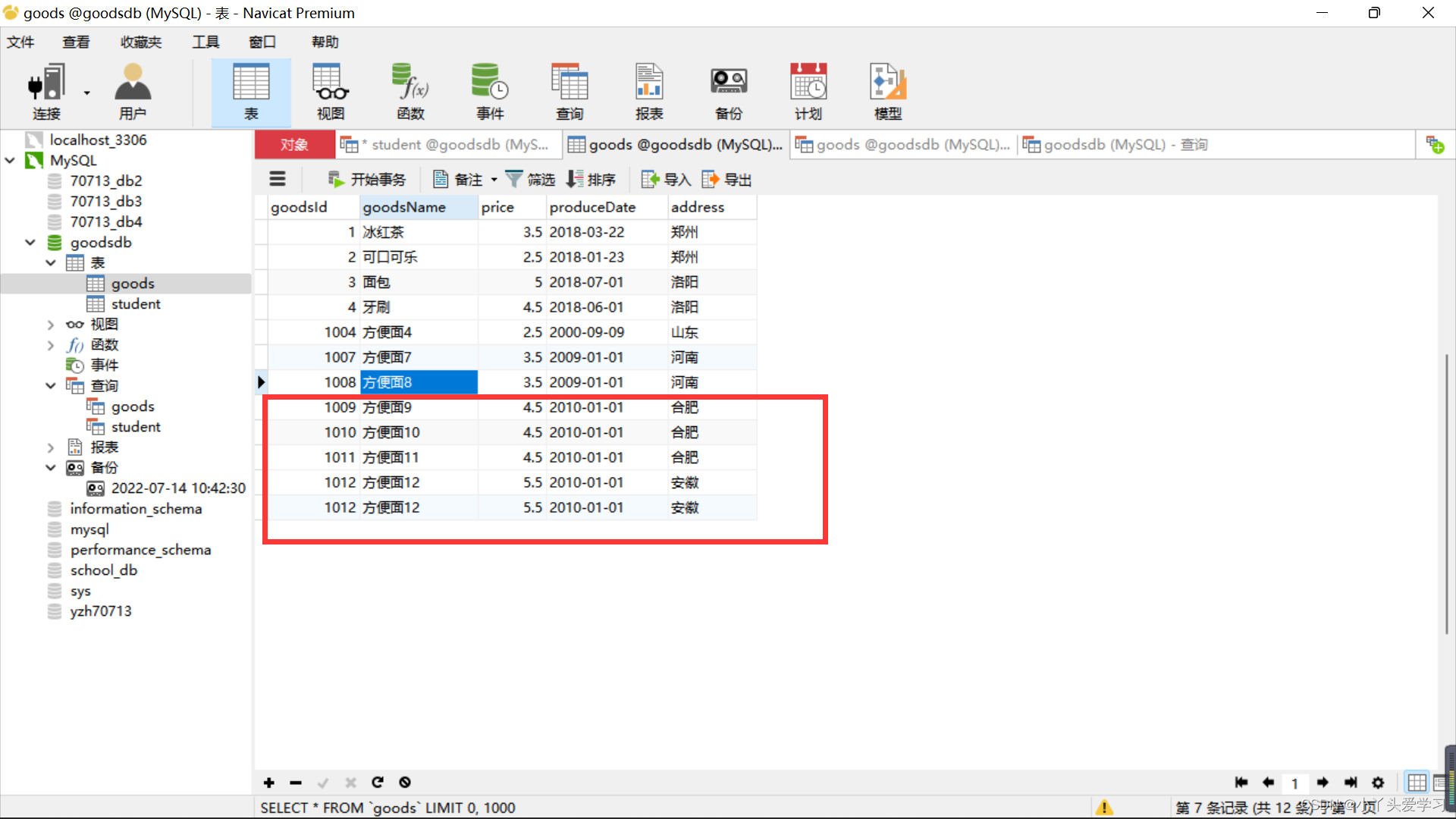Image resolution: width=1456 pixels, height=819 pixels.
Task: Open the 备份 backup toolbar icon
Action: coord(729,91)
